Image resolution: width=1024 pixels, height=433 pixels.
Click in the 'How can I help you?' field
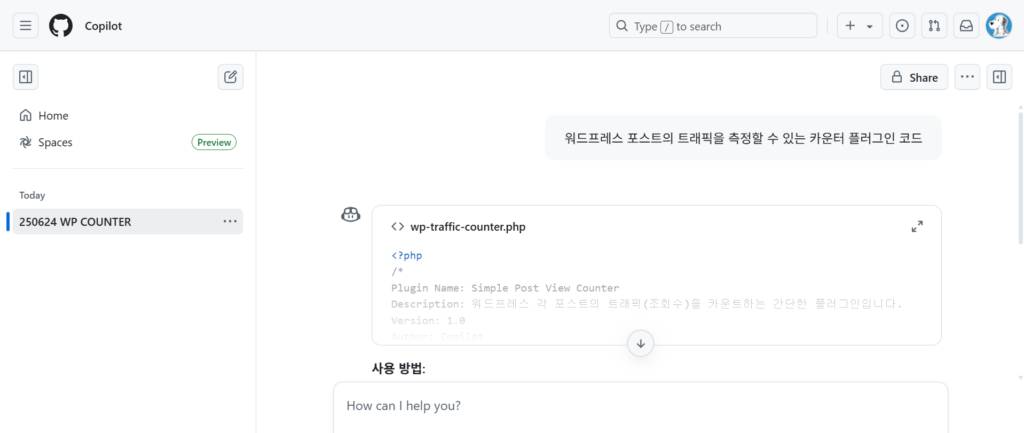tap(641, 406)
